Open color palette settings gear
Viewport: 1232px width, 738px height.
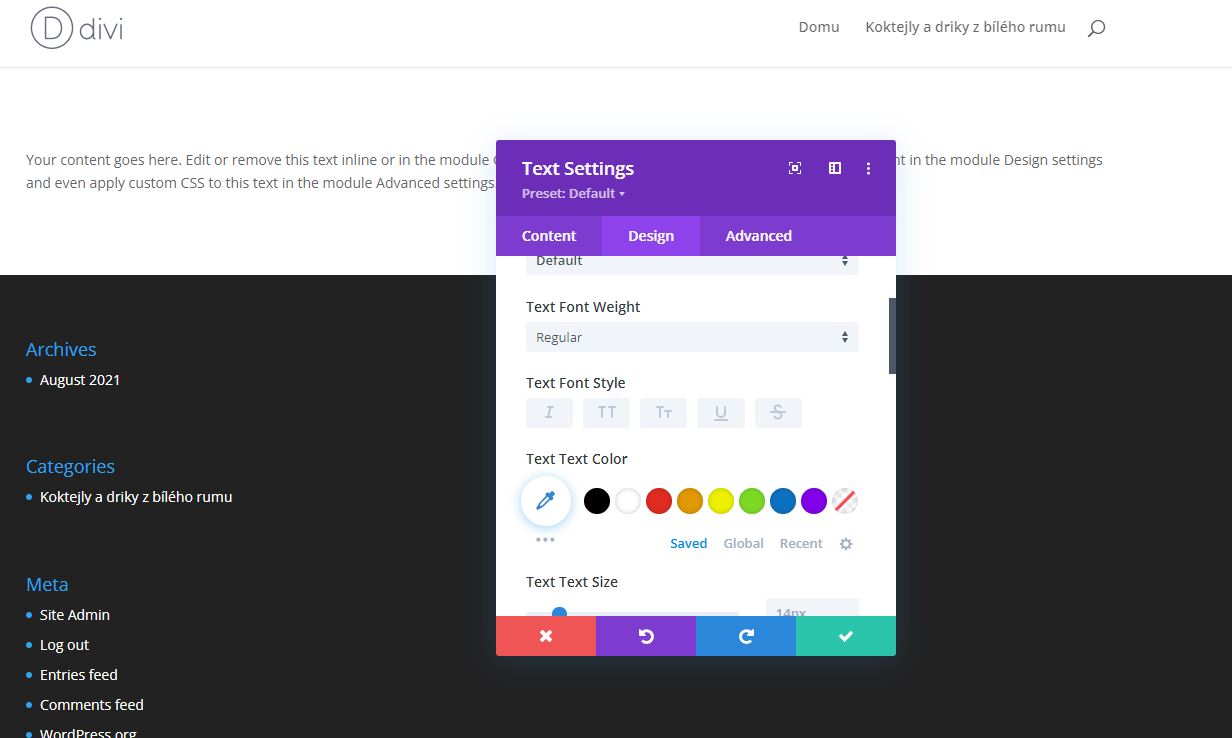[x=846, y=544]
